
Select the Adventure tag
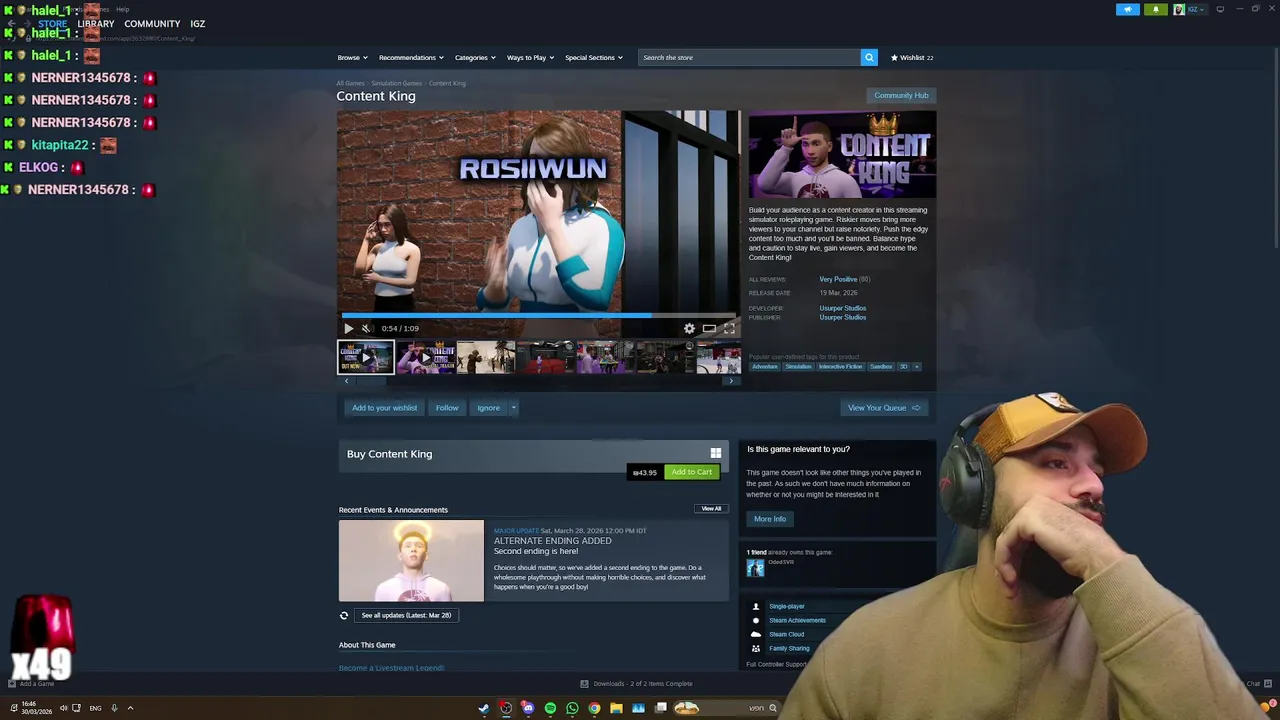[x=765, y=366]
